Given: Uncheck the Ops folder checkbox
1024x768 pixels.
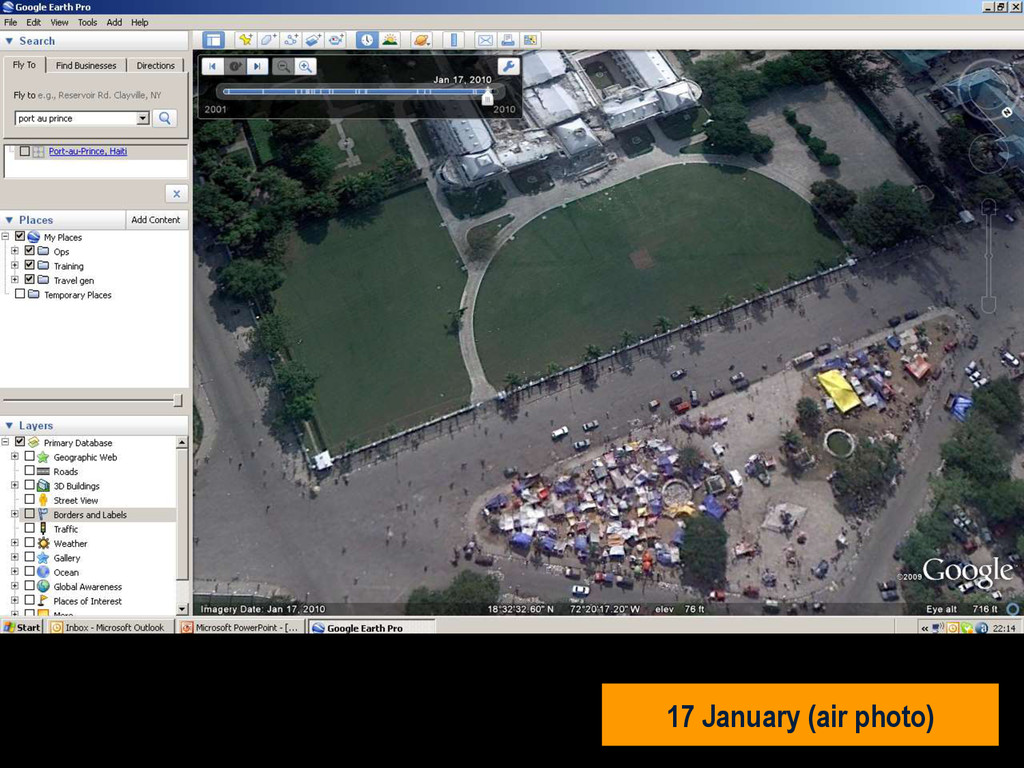Looking at the screenshot, I should point(29,251).
